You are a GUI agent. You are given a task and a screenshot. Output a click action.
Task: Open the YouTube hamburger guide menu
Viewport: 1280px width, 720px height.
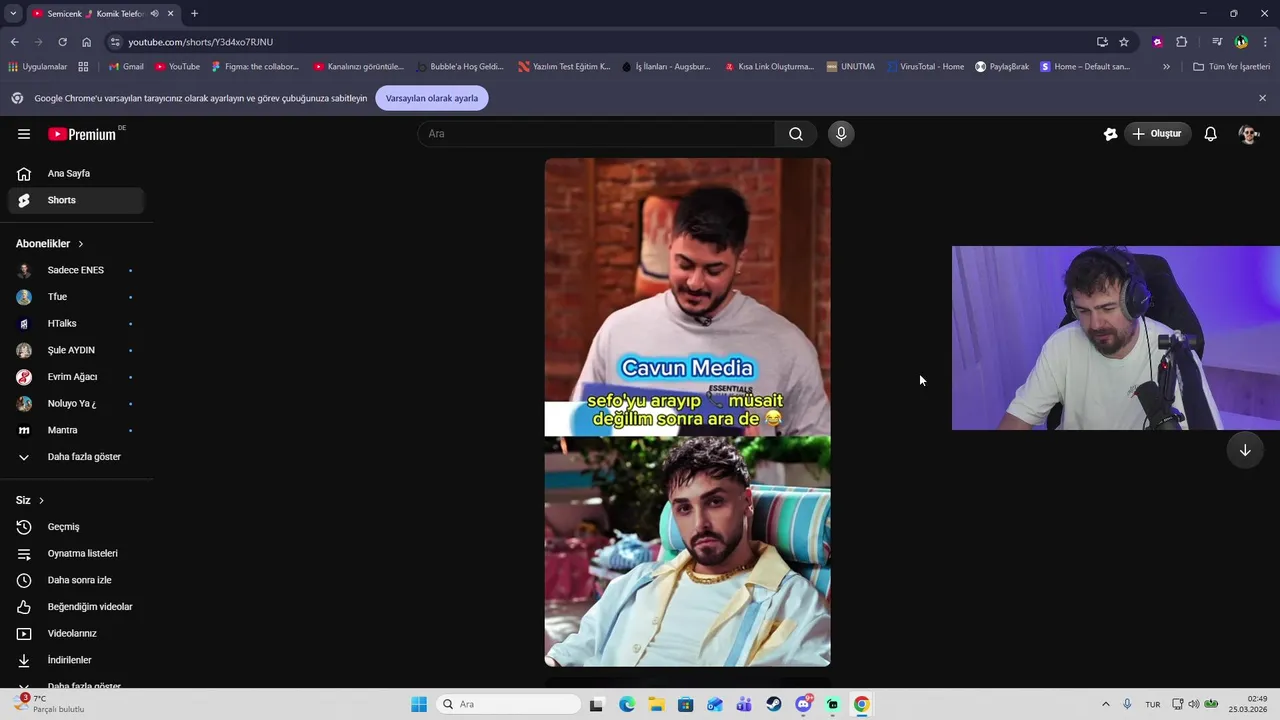[x=24, y=134]
